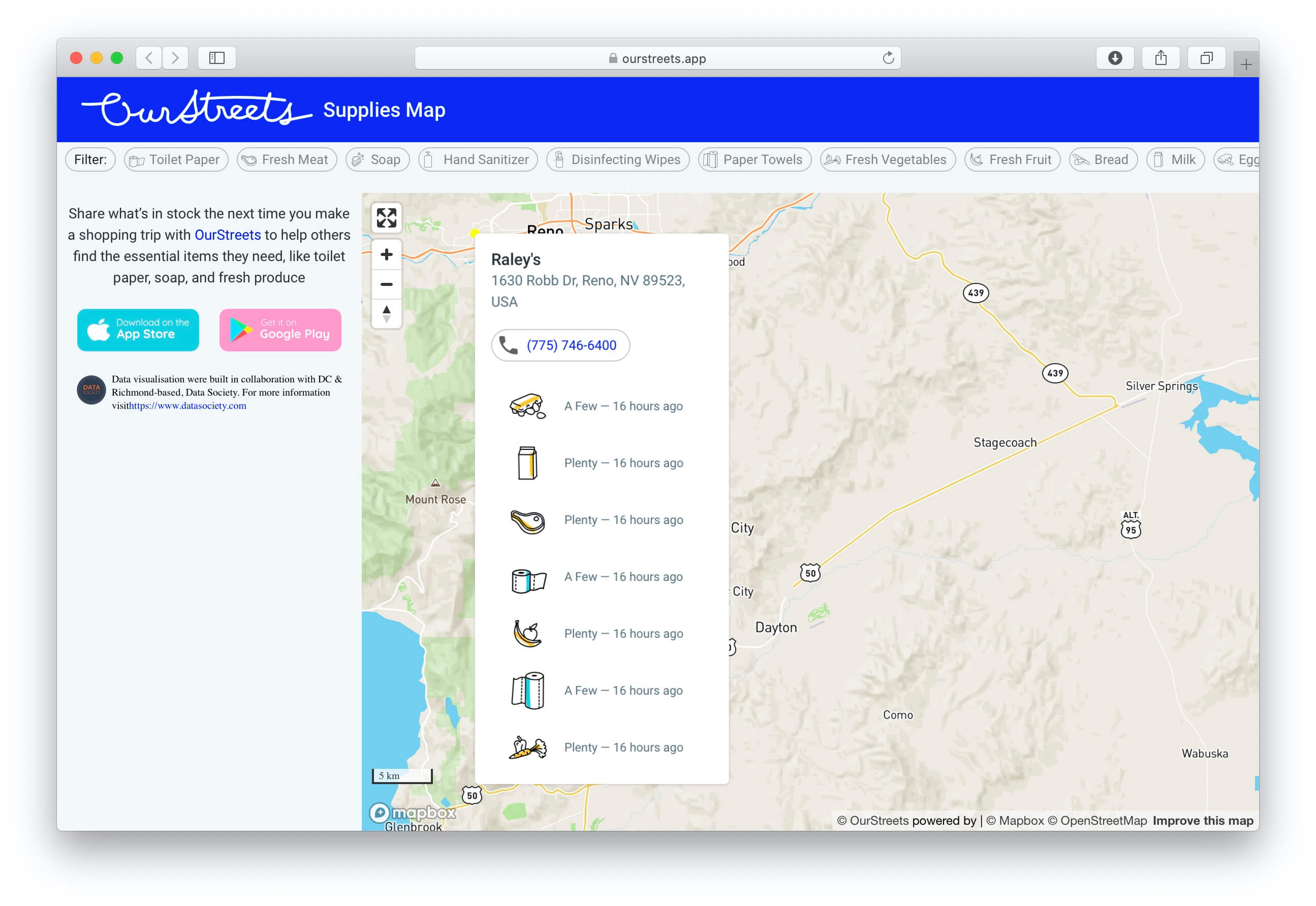The height and width of the screenshot is (906, 1316).
Task: Show Safari downloads
Action: pos(1114,58)
